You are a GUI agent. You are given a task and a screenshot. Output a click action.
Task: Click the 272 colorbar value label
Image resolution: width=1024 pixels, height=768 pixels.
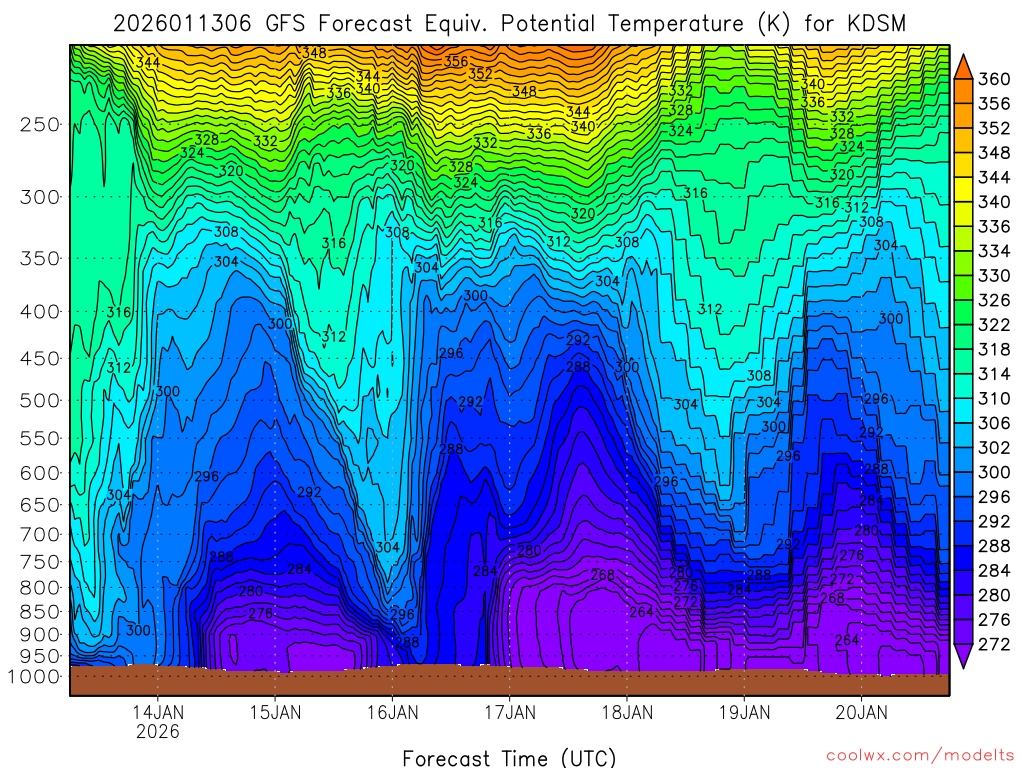(x=994, y=645)
